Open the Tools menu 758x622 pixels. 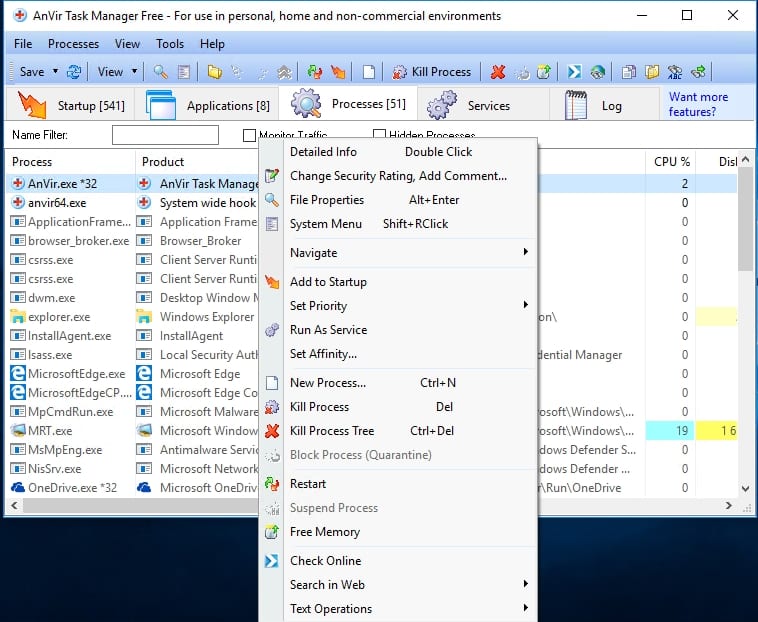[x=170, y=44]
